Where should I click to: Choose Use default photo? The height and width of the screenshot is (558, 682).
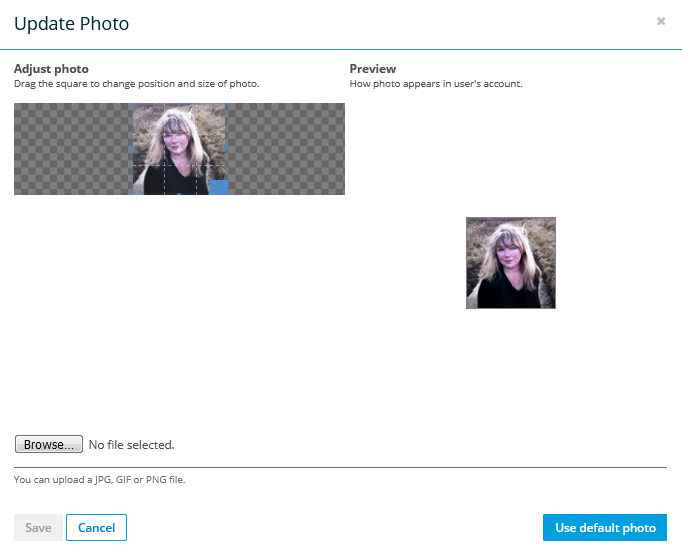[605, 527]
